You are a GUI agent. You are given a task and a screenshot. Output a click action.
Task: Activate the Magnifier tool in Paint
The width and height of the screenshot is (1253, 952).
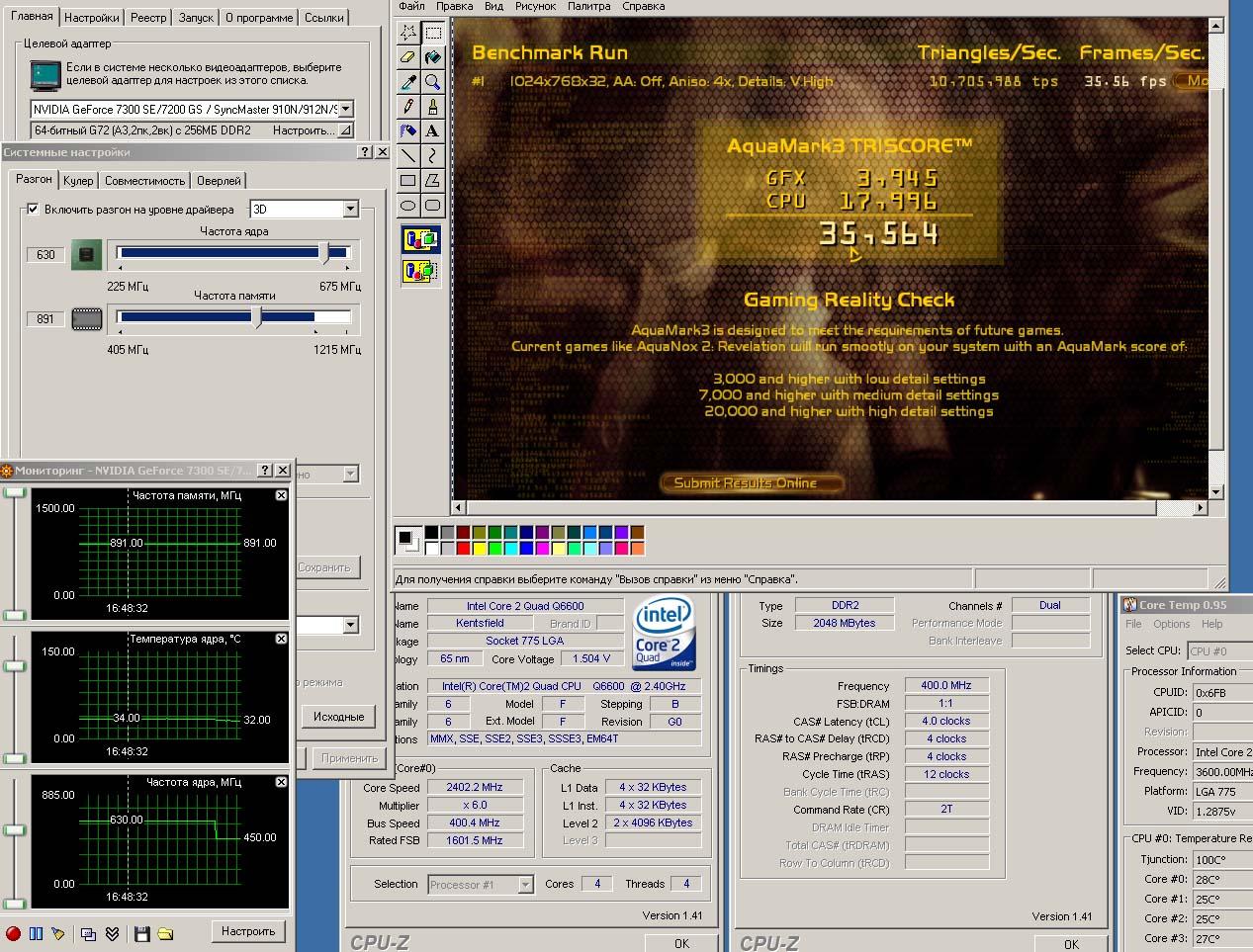coord(432,82)
